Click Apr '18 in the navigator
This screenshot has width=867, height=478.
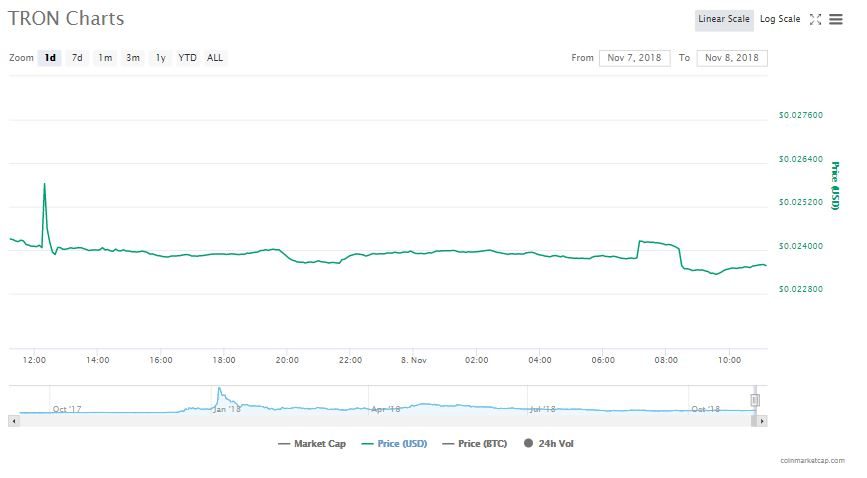click(385, 409)
